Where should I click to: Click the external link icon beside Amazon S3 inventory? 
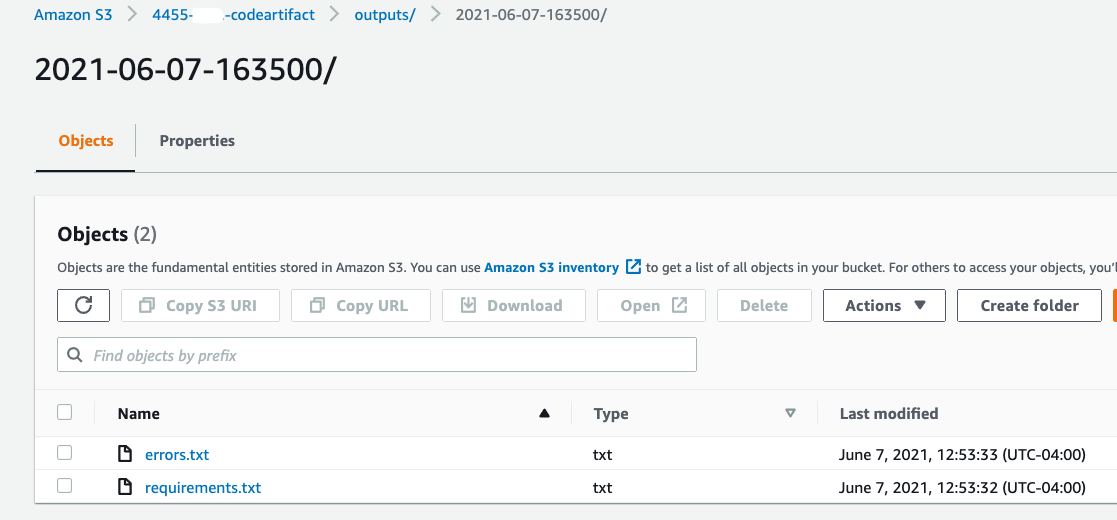click(633, 267)
